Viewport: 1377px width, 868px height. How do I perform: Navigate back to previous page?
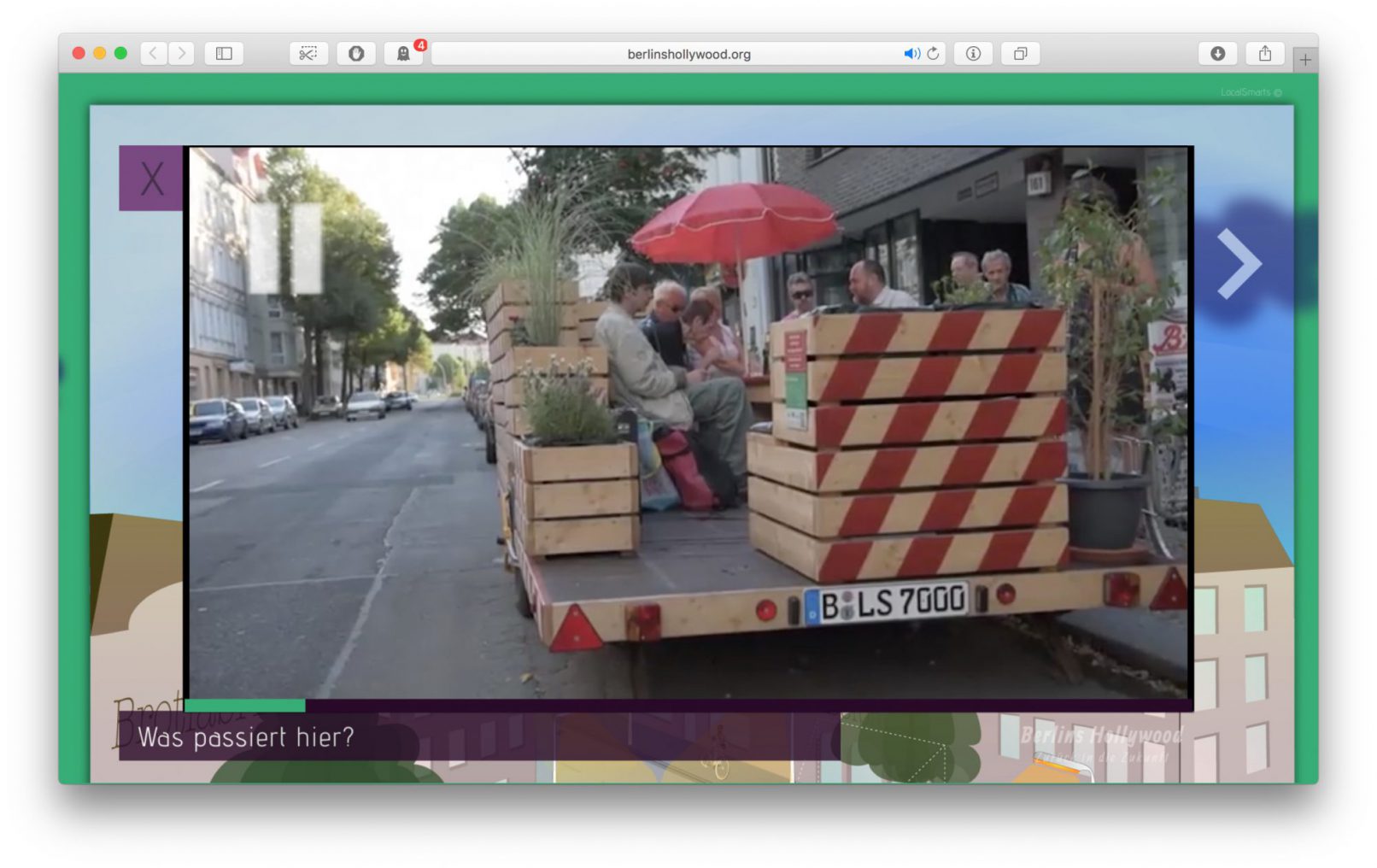[x=154, y=54]
